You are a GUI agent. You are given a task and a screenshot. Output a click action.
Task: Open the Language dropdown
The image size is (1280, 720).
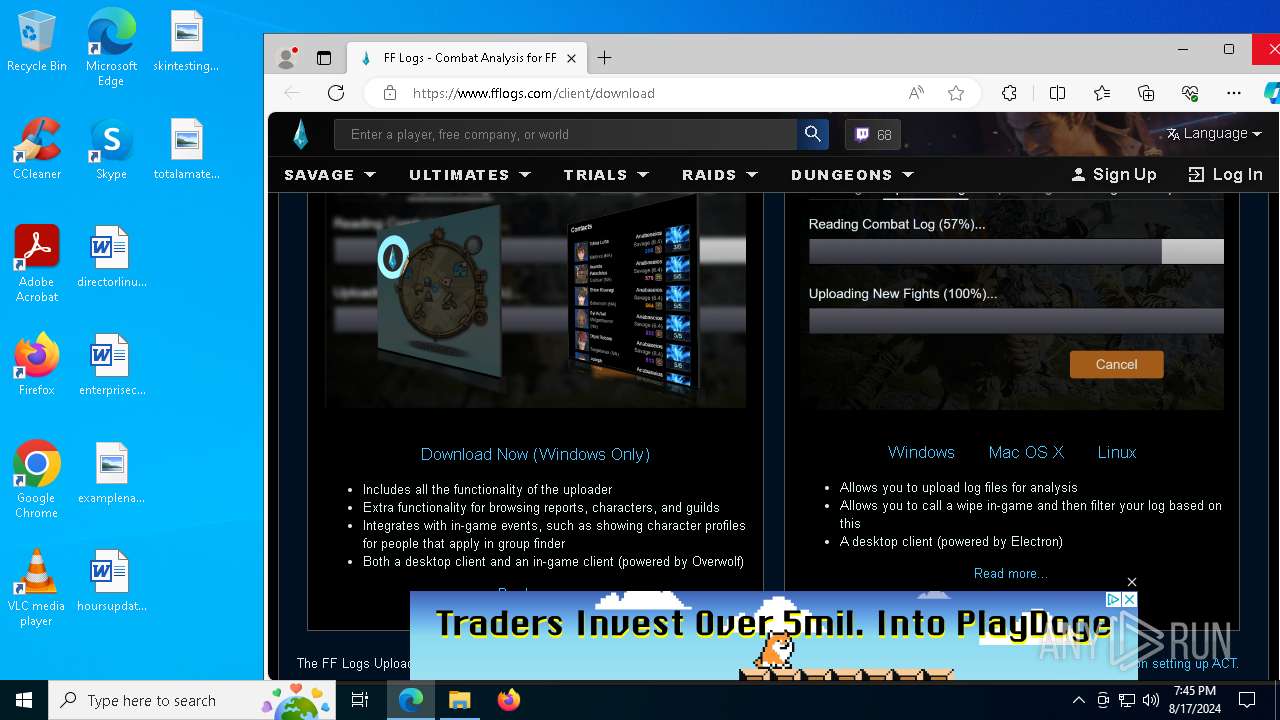pos(1214,133)
